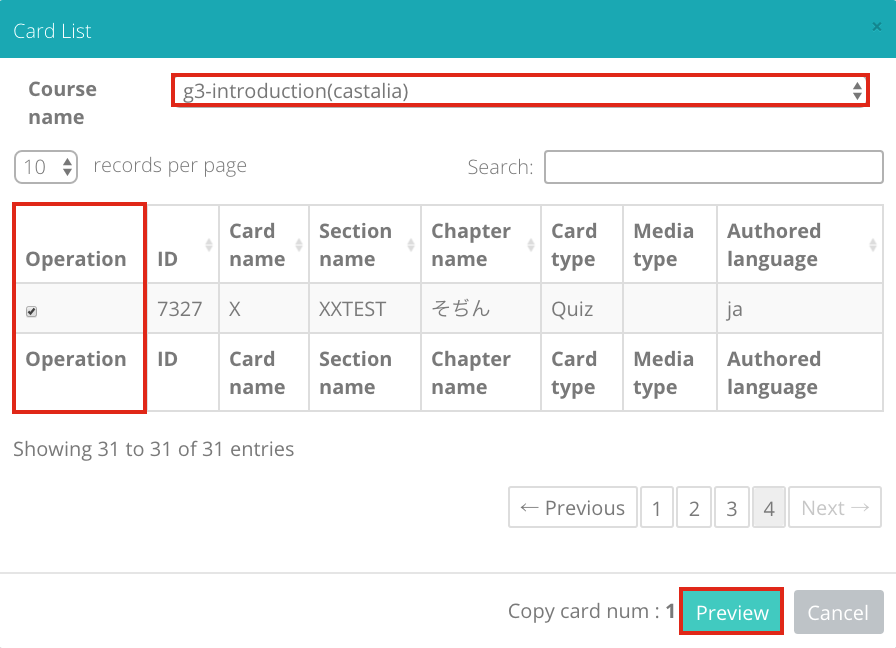This screenshot has height=648, width=896.
Task: Click the Media type header at top
Action: pos(670,245)
